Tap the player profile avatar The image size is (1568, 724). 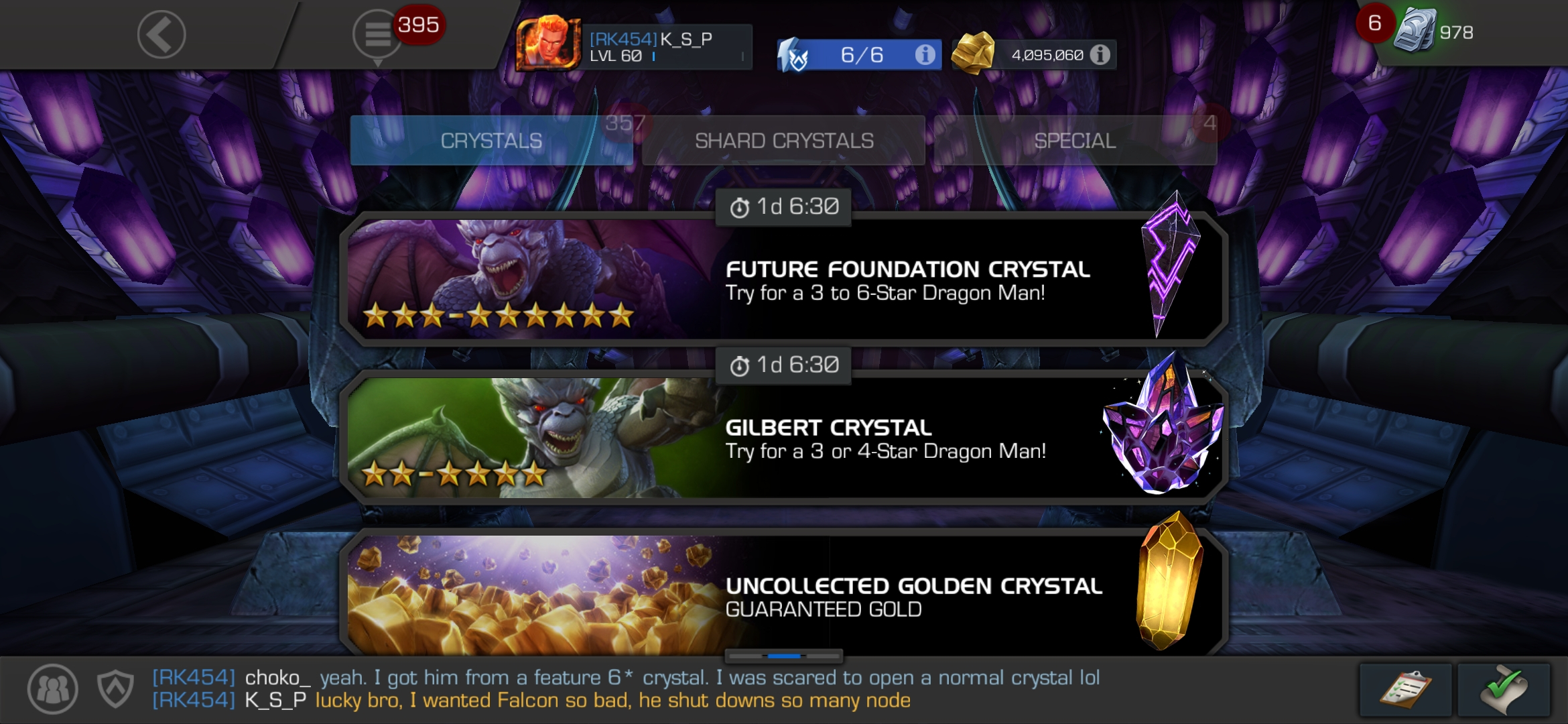click(x=548, y=44)
